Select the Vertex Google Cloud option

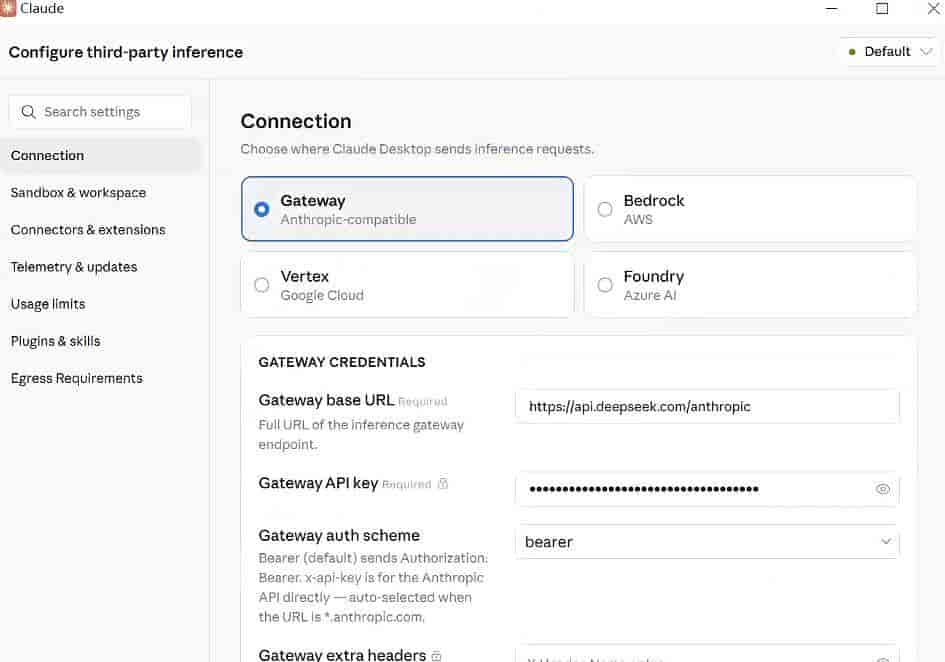pyautogui.click(x=407, y=285)
